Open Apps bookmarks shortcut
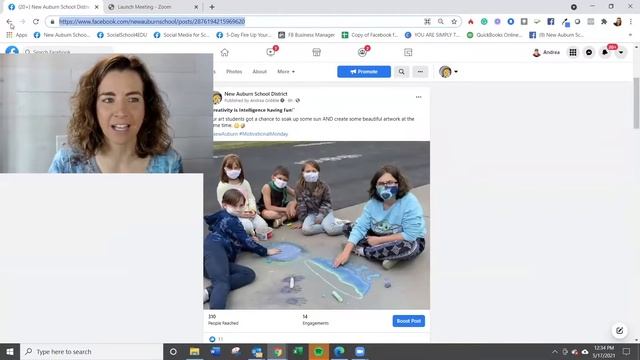The height and width of the screenshot is (360, 640). pos(17,35)
